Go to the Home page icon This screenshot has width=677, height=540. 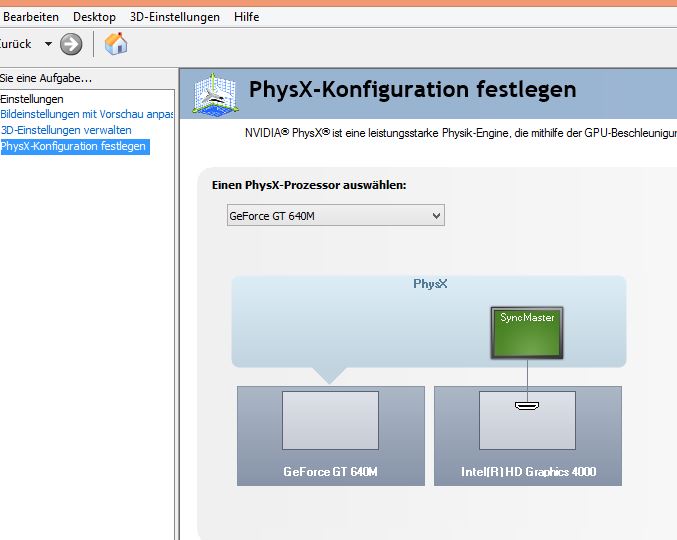[x=116, y=44]
